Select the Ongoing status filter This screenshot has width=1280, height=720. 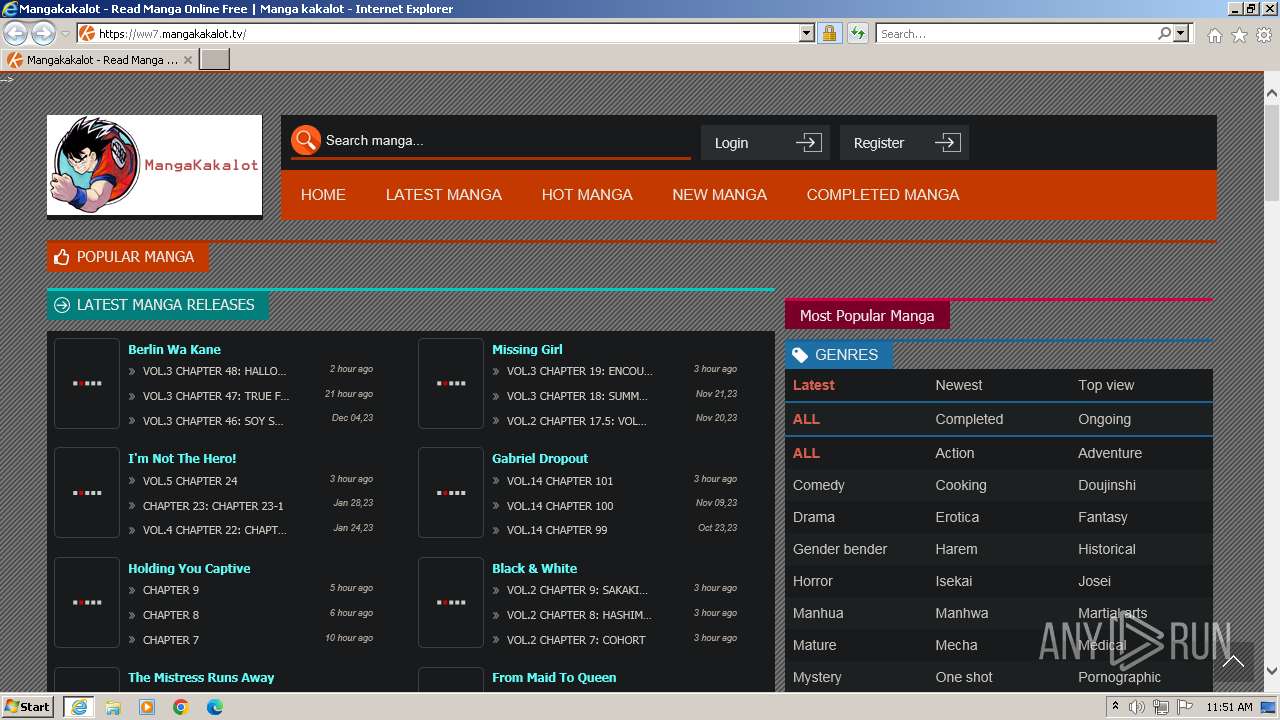tap(1104, 419)
